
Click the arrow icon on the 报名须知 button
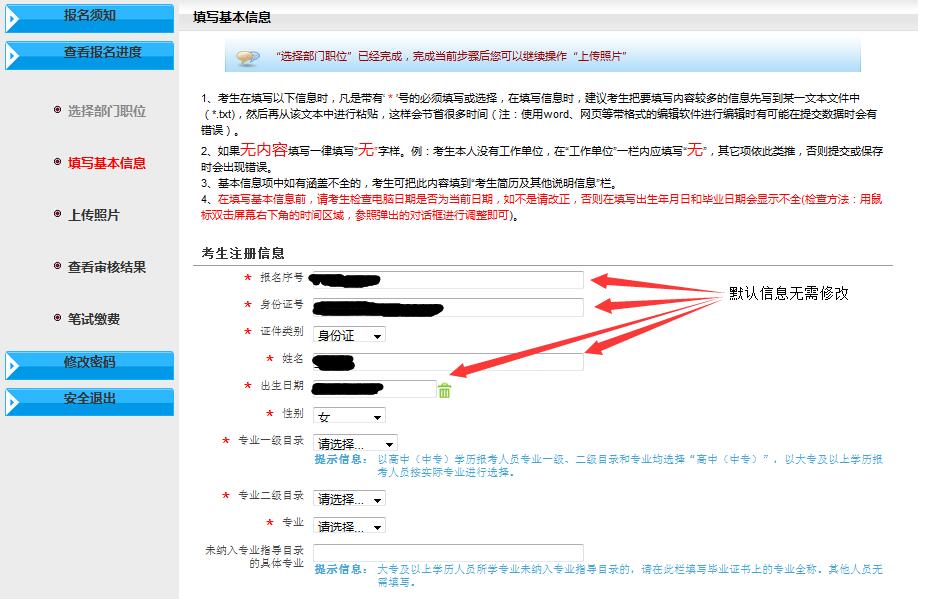[14, 20]
